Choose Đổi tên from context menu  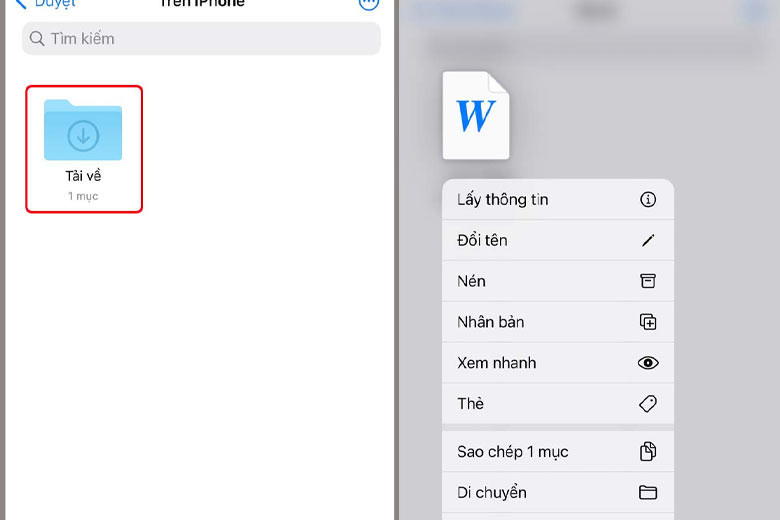(558, 240)
